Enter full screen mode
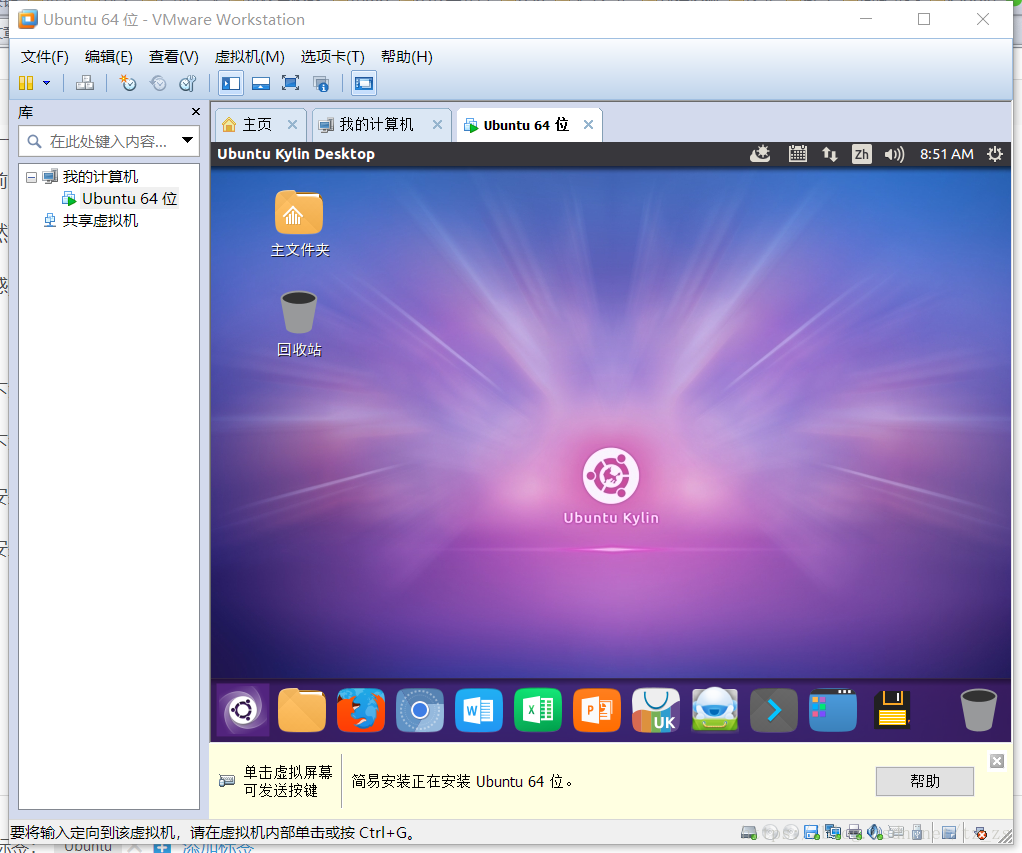Image resolution: width=1022 pixels, height=853 pixels. click(290, 83)
